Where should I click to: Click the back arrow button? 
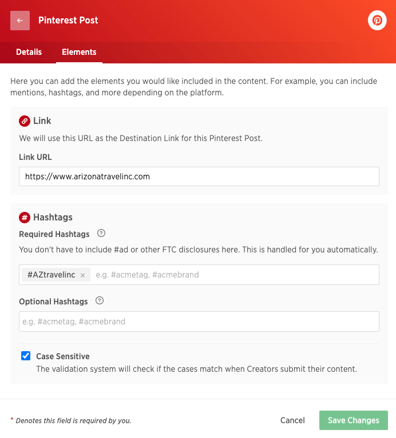coord(20,20)
